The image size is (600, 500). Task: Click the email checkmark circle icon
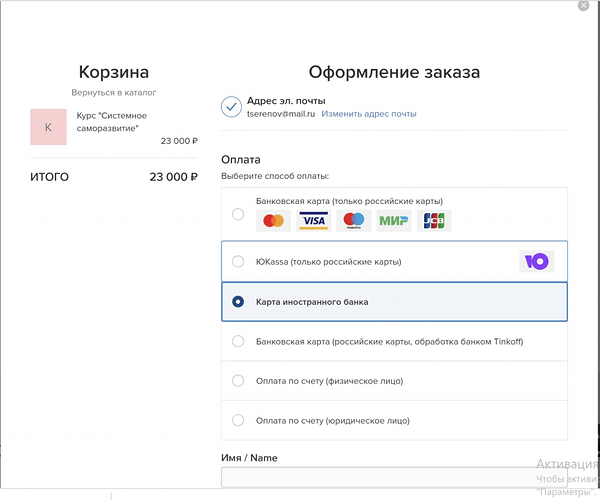click(x=231, y=107)
